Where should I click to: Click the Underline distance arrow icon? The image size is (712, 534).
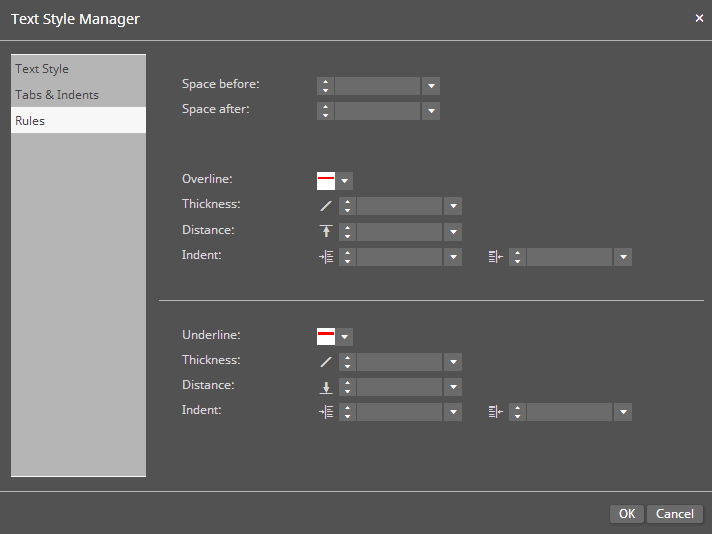[325, 387]
